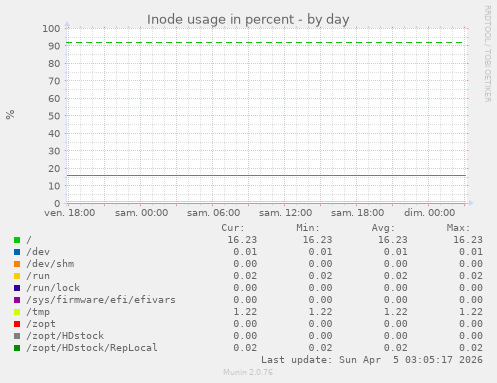Click the 'Avg:' column header
Viewport: 497px width, 383px height.
point(383,228)
